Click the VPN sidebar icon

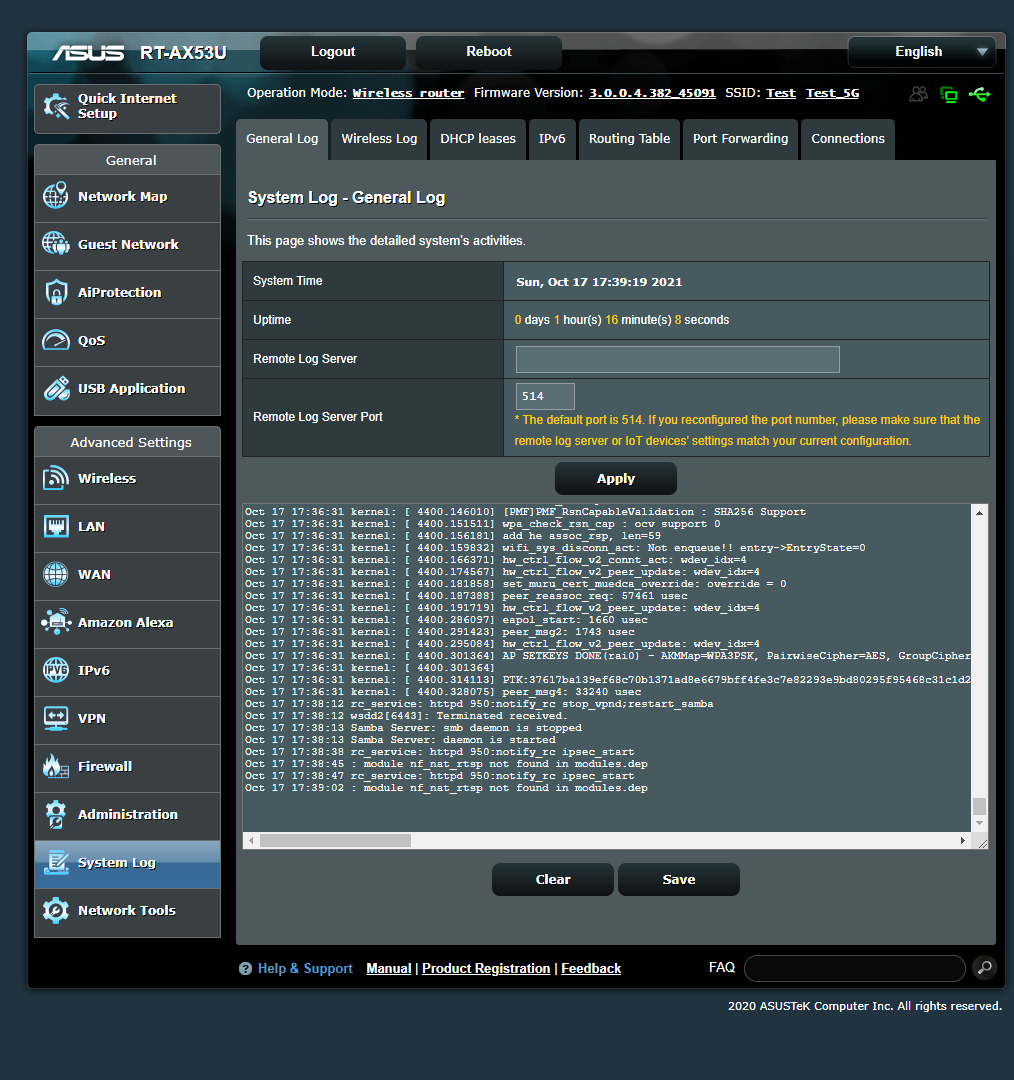tap(56, 719)
